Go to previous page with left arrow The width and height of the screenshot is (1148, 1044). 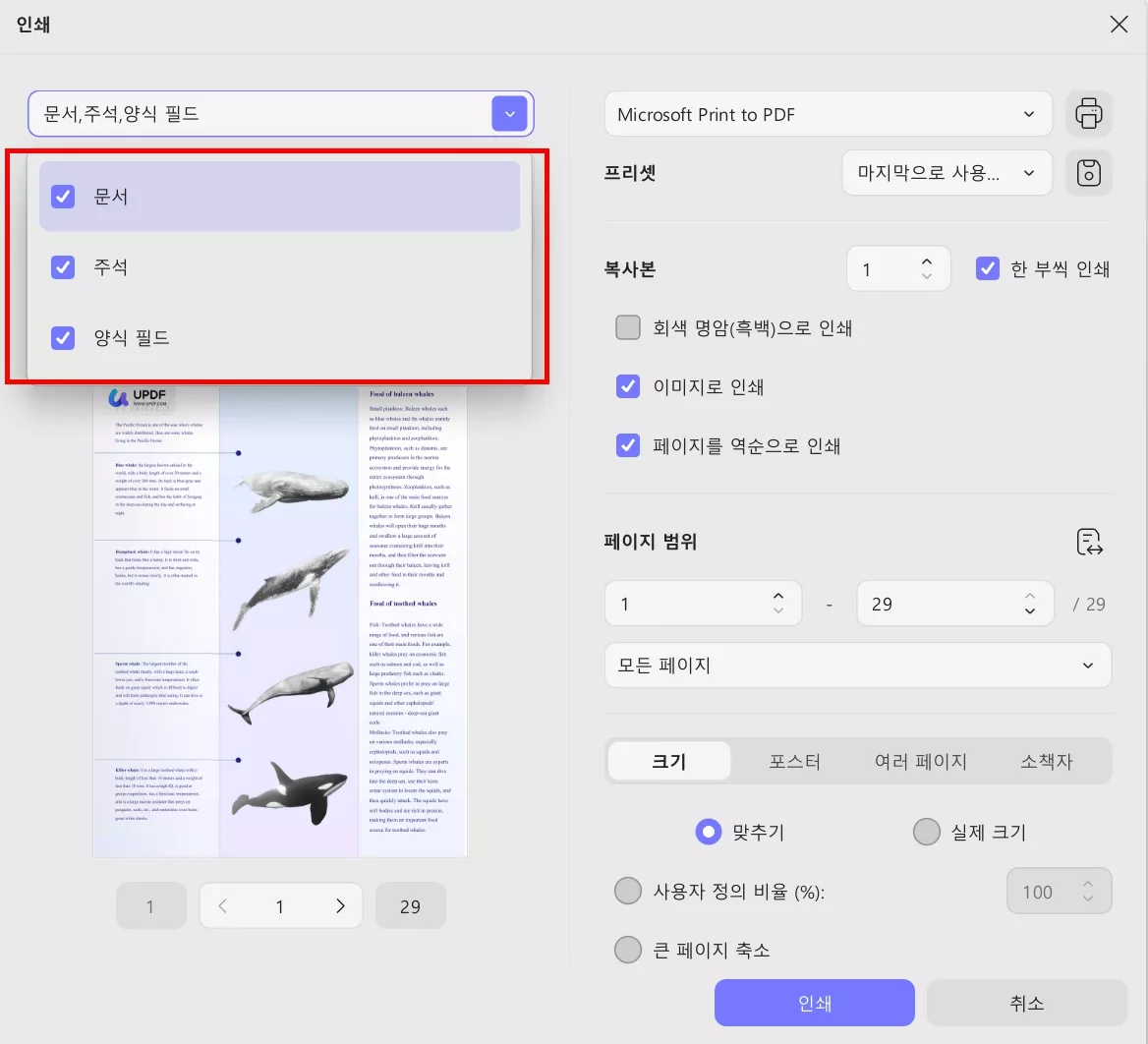tap(221, 905)
